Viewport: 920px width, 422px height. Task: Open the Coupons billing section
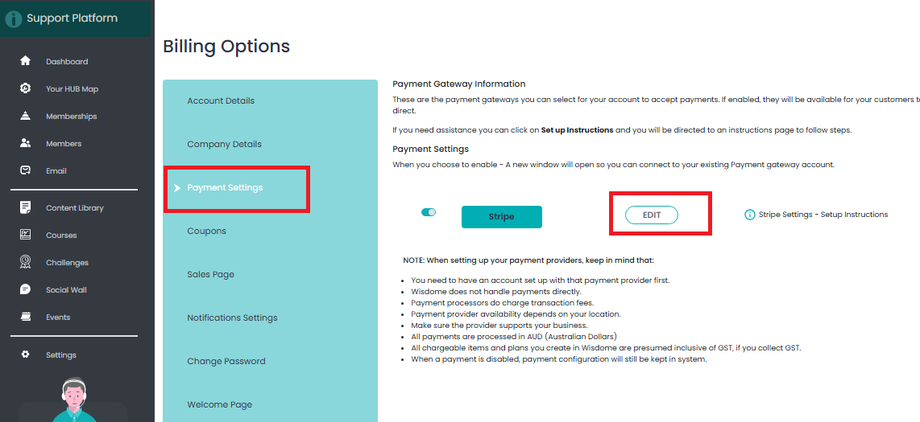point(207,231)
